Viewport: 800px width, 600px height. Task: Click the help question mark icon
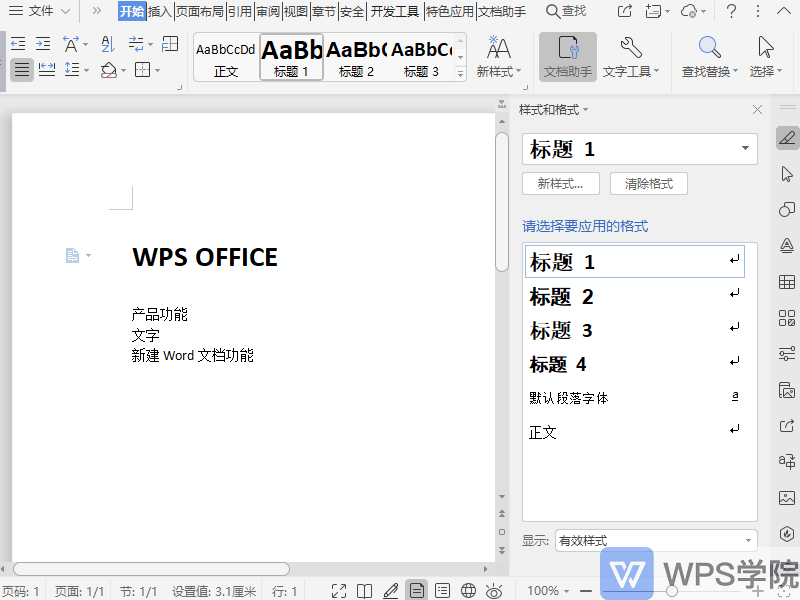731,11
